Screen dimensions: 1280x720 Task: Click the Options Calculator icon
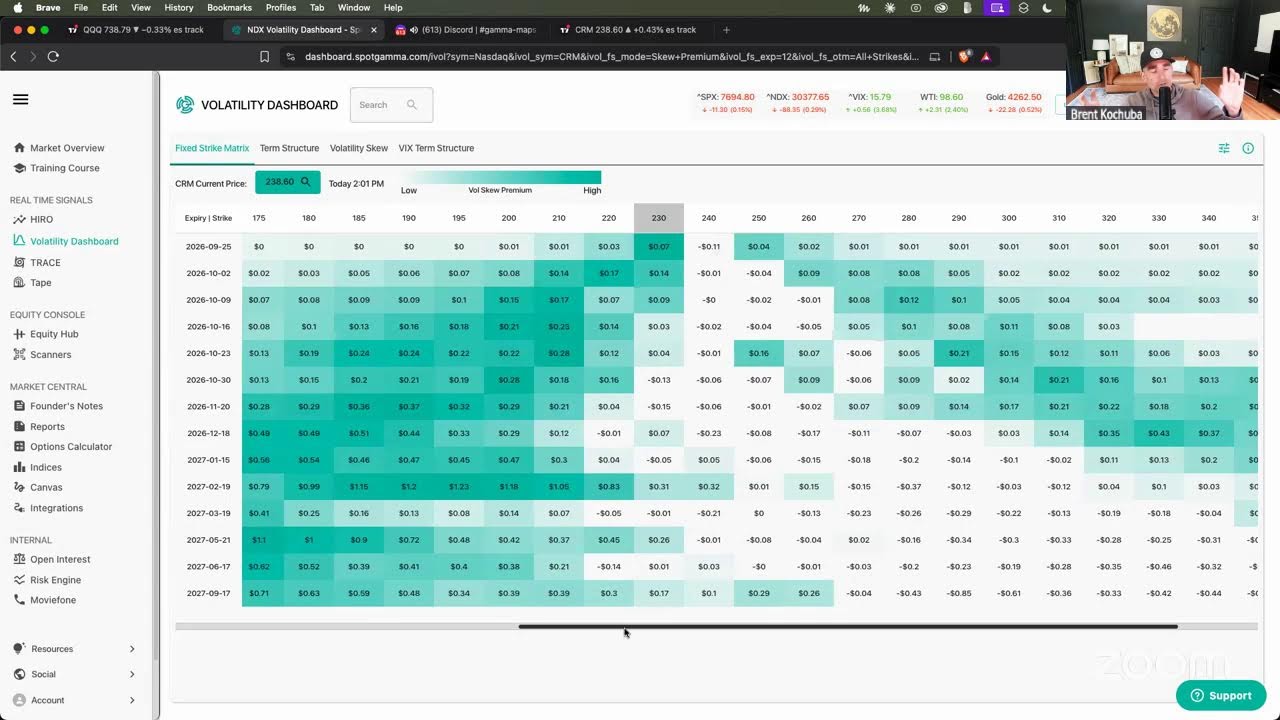coord(19,447)
